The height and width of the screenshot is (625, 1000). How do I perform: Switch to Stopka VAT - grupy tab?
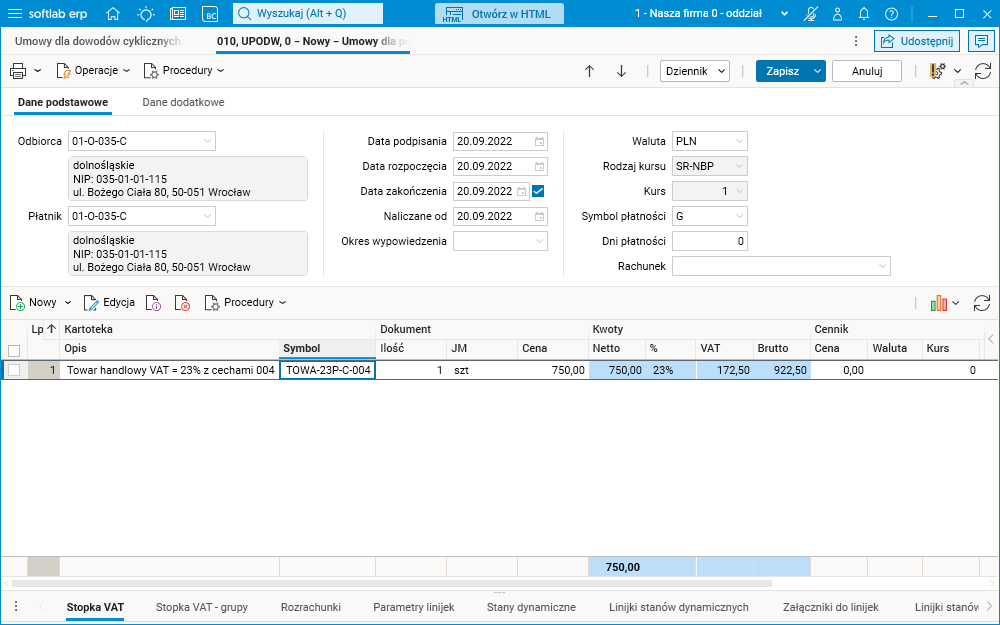[x=202, y=607]
